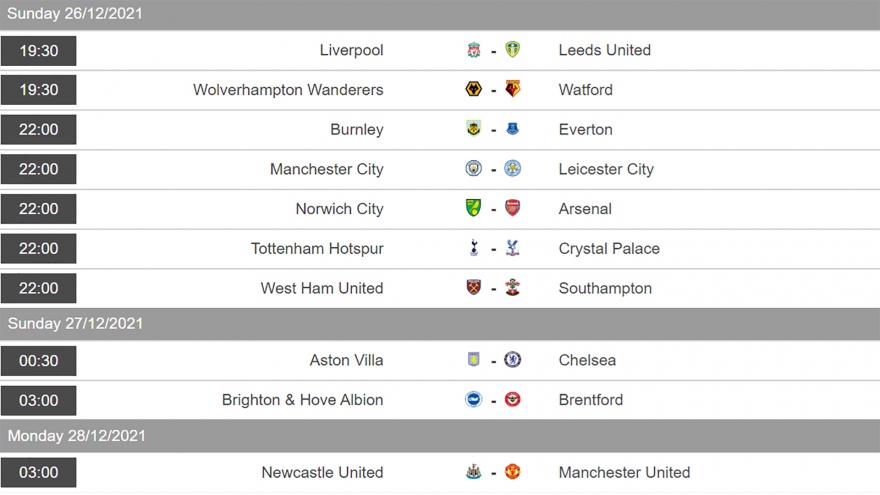The image size is (880, 495).
Task: Select the Manchester United crest icon
Action: tap(513, 472)
